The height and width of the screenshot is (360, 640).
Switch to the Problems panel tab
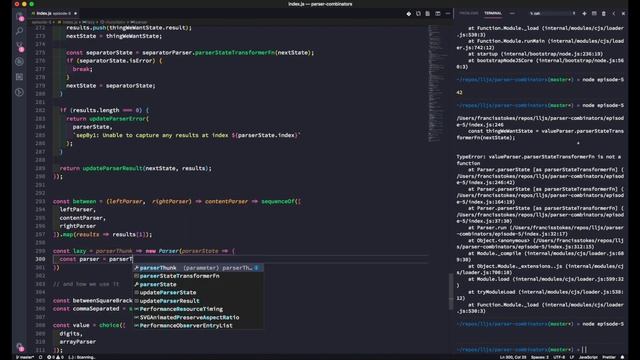[469, 13]
